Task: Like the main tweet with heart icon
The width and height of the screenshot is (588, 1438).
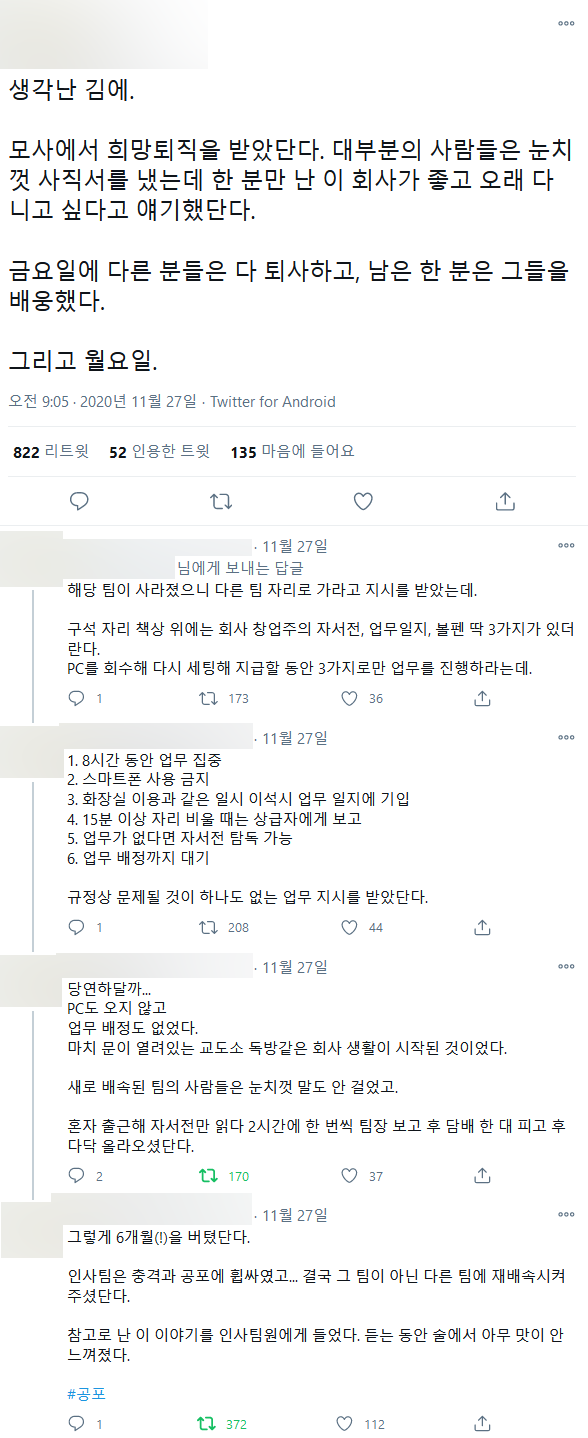Action: [363, 501]
